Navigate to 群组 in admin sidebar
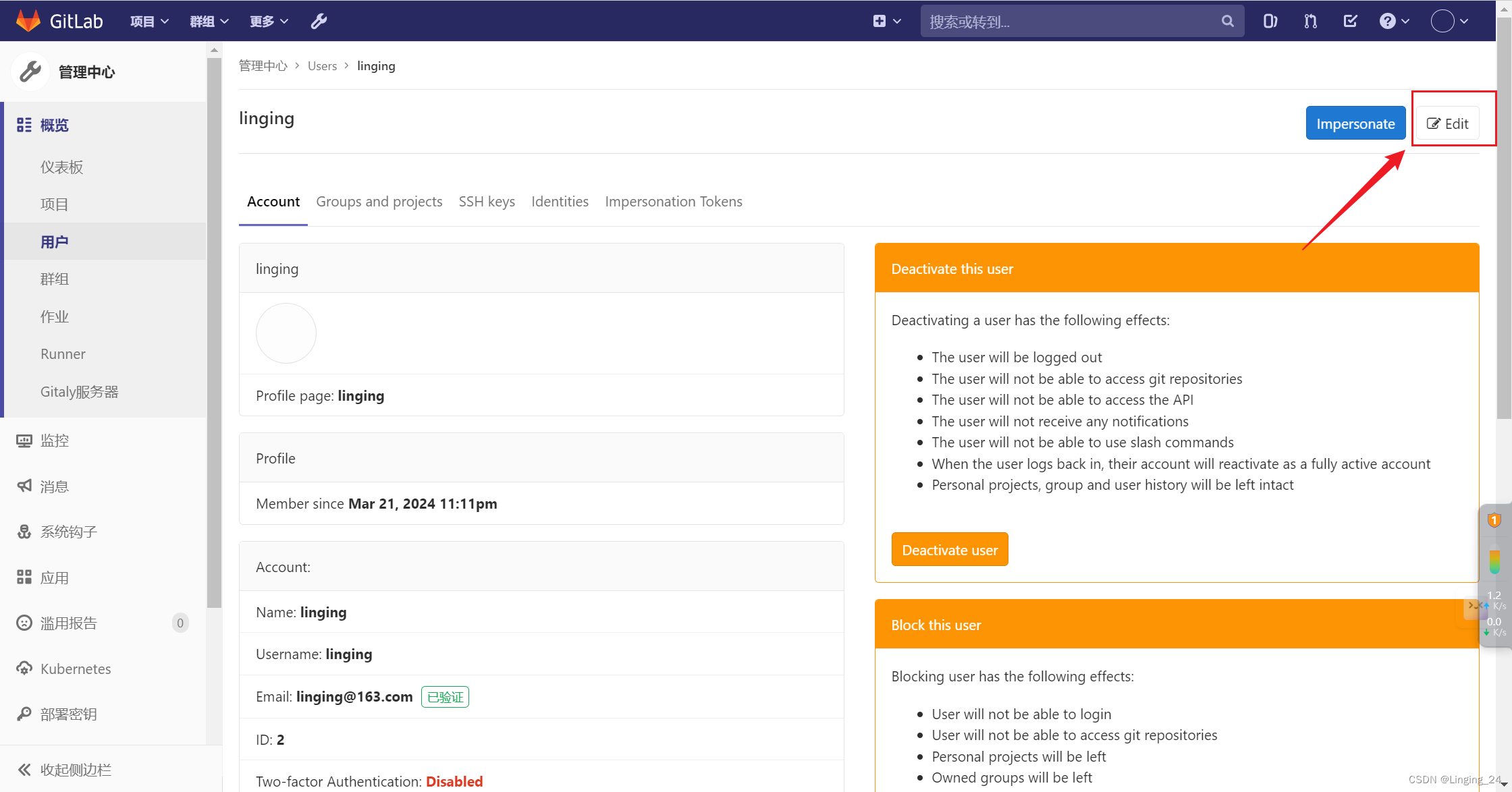The height and width of the screenshot is (792, 1512). click(x=55, y=279)
